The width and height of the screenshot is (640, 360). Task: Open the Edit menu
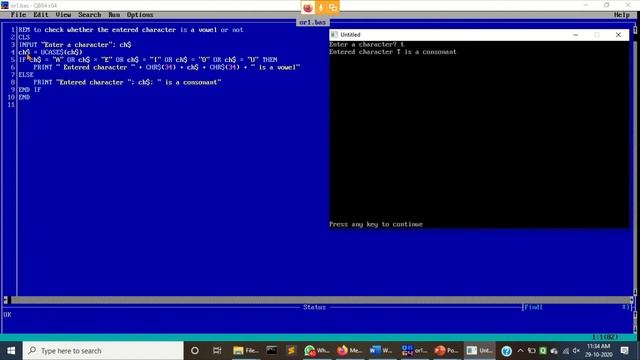[x=41, y=15]
